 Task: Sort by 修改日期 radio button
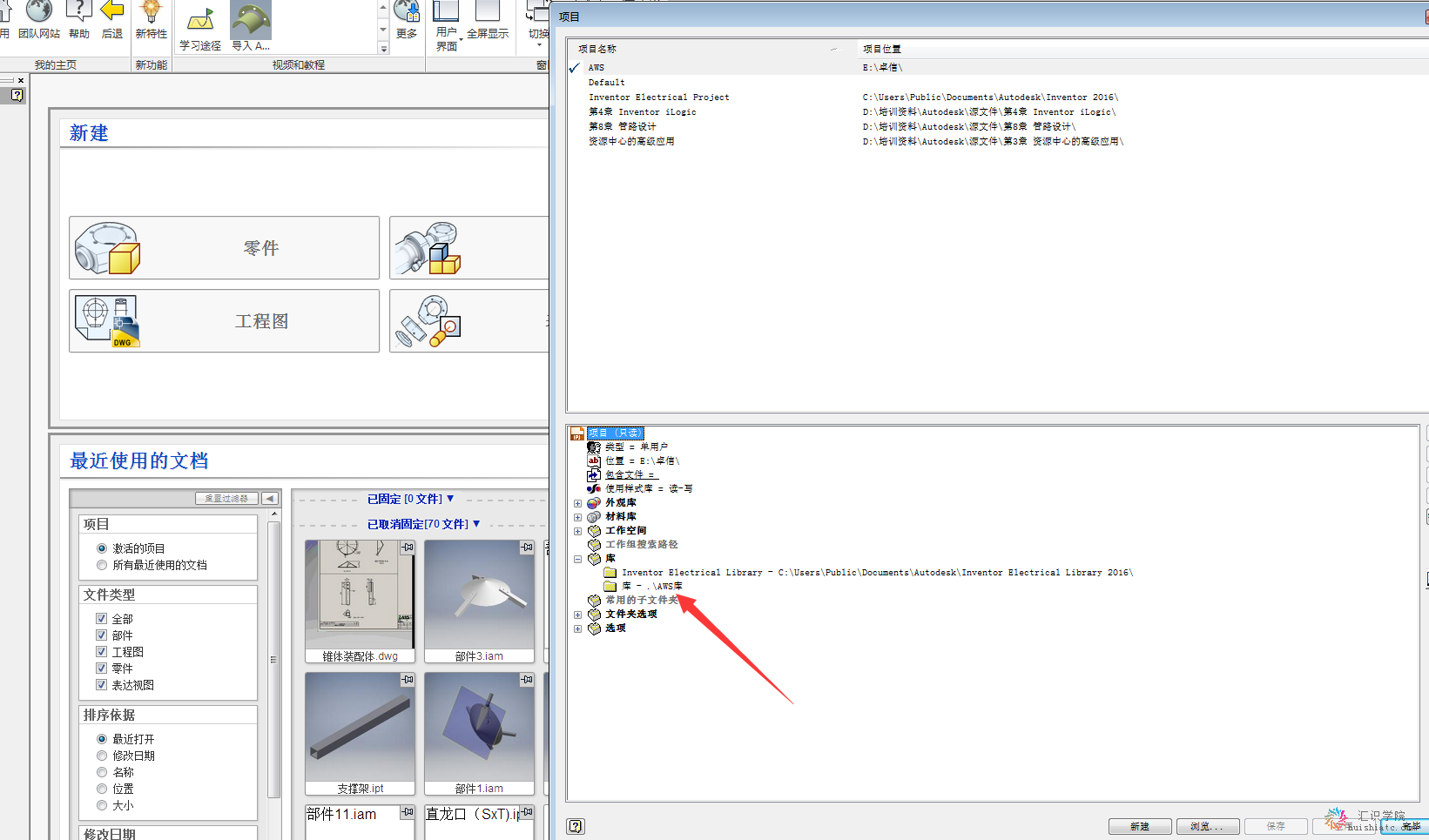click(x=102, y=756)
